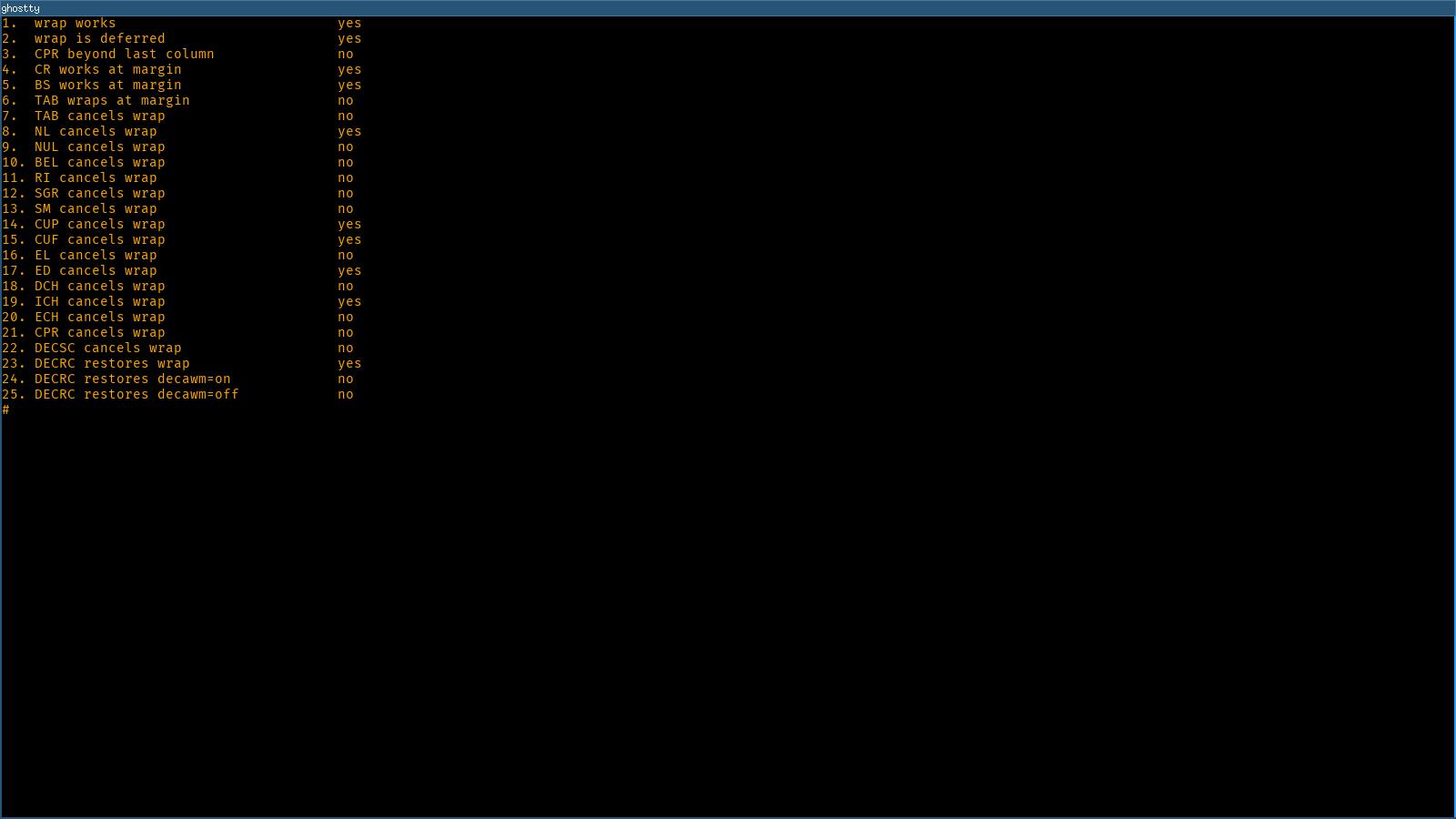Image resolution: width=1456 pixels, height=819 pixels.
Task: Click the 'yes' result for ED cancels wrap
Action: point(349,271)
